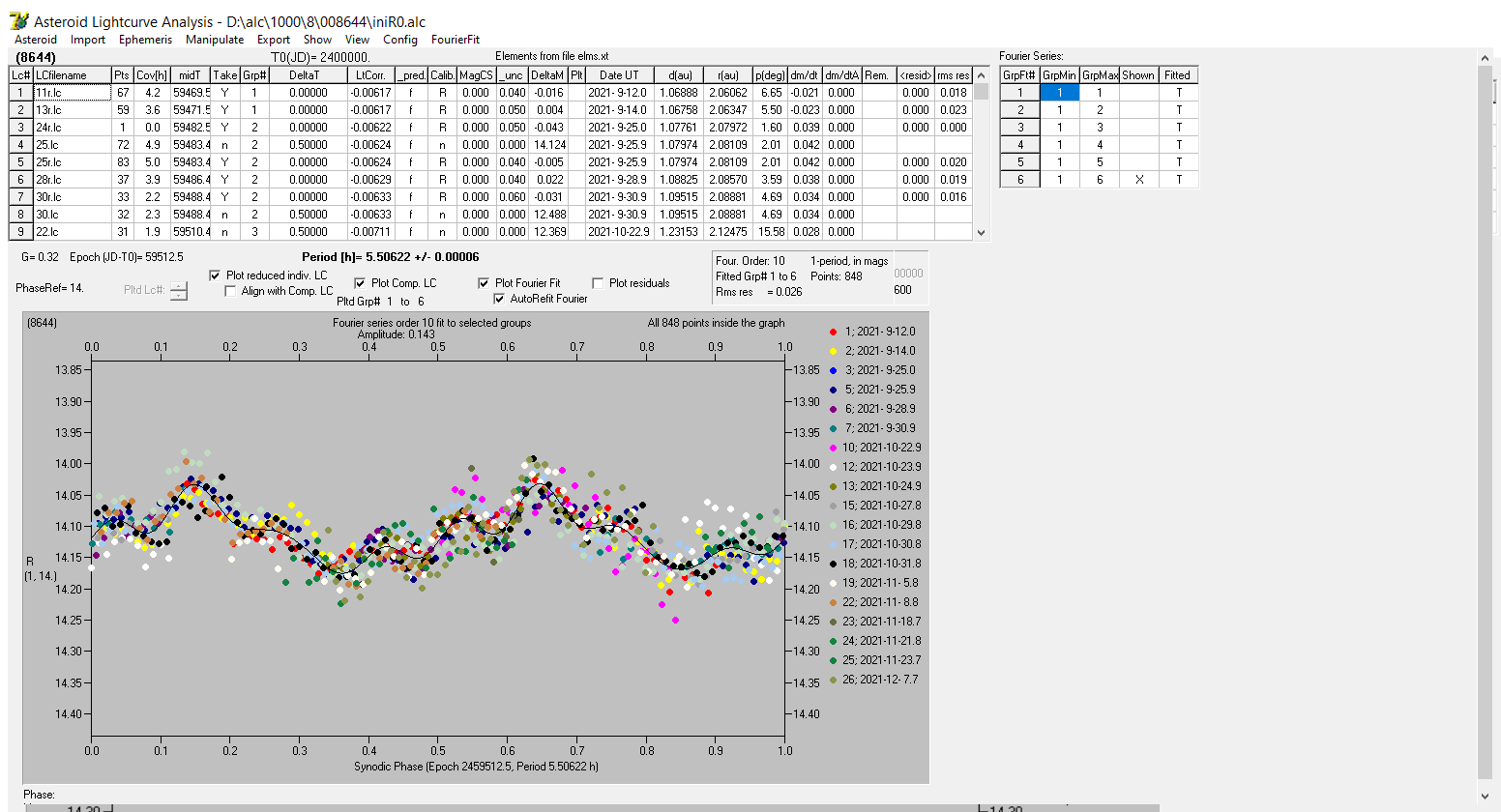This screenshot has height=812, width=1501.
Task: Click the G= 0.32 value text
Action: coord(40,257)
